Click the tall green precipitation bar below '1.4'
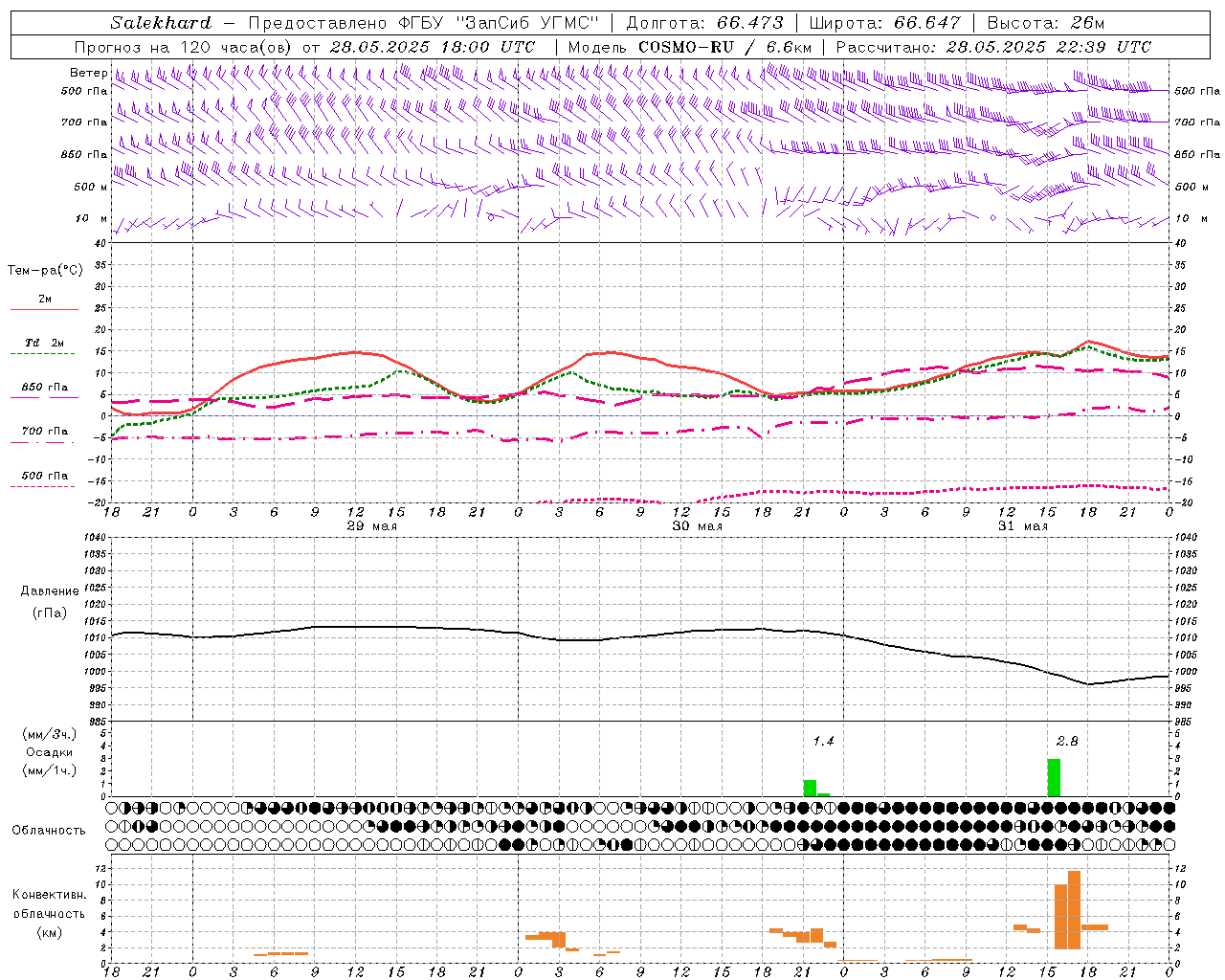The width and height of the screenshot is (1225, 980). click(810, 788)
